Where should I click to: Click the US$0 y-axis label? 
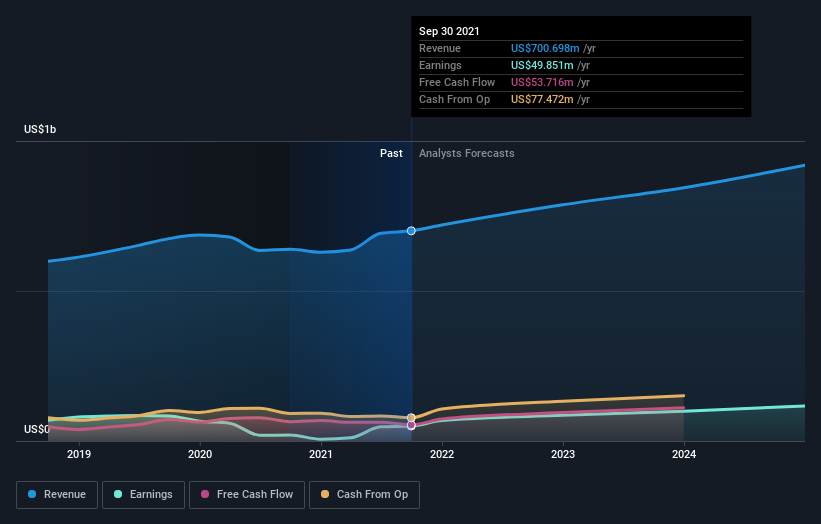(x=37, y=429)
